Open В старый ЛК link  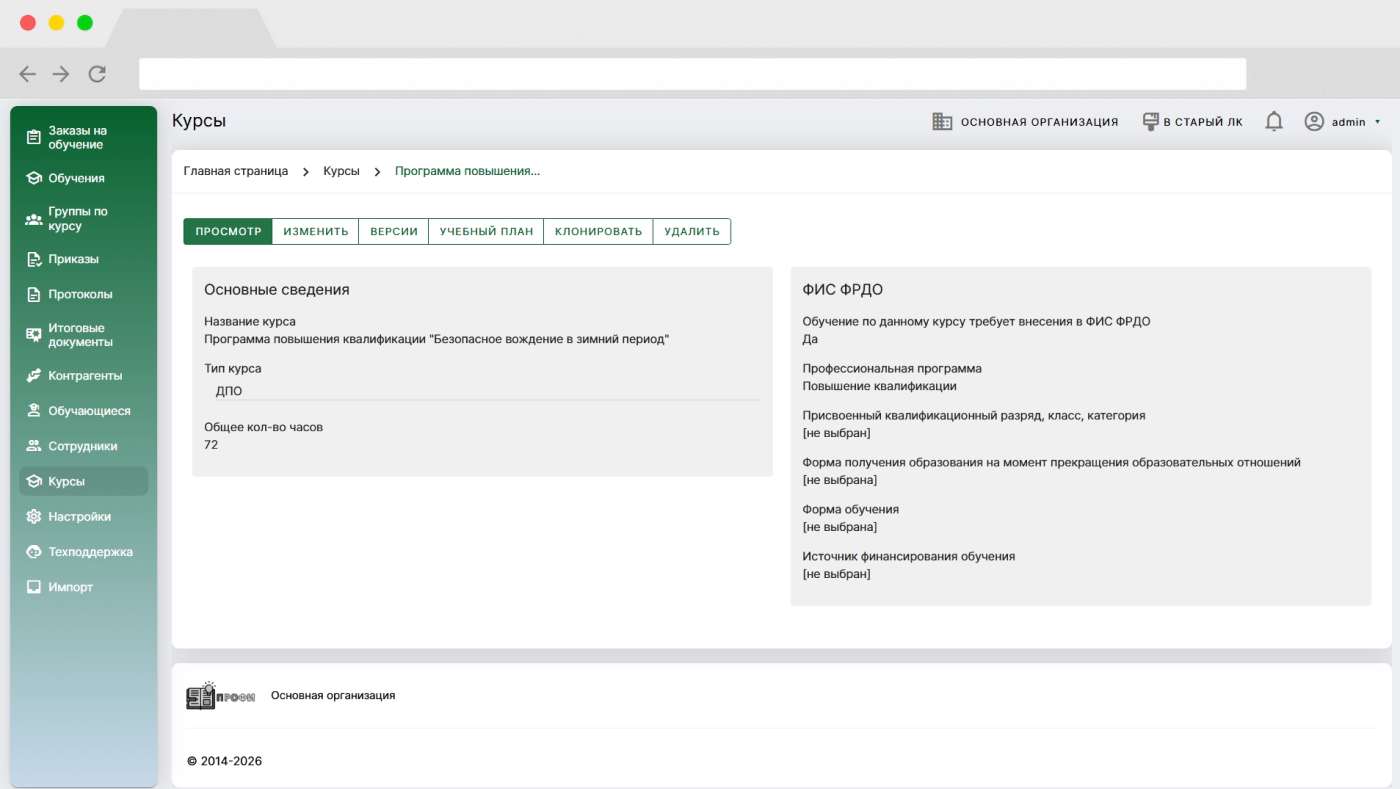point(1193,122)
